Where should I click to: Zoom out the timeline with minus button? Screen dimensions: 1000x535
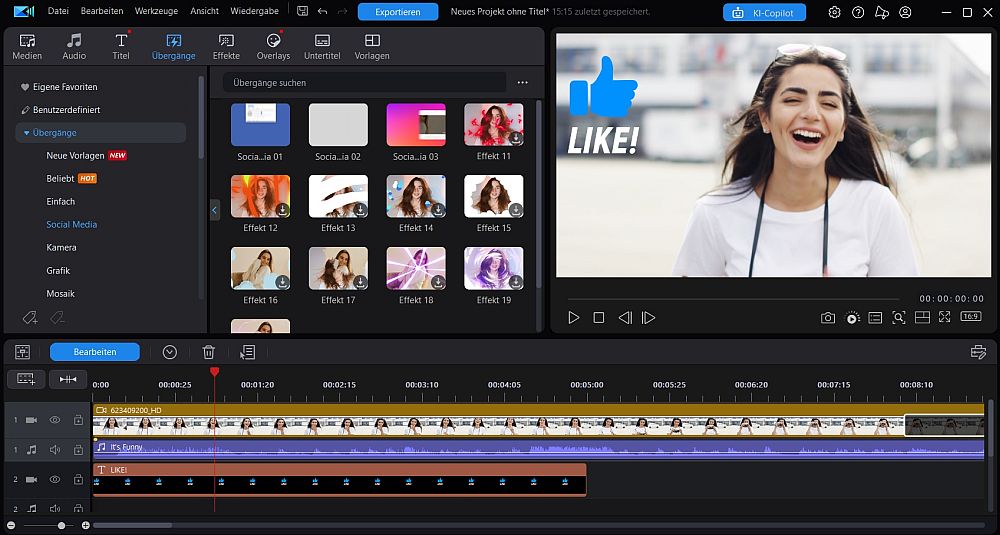(x=11, y=525)
